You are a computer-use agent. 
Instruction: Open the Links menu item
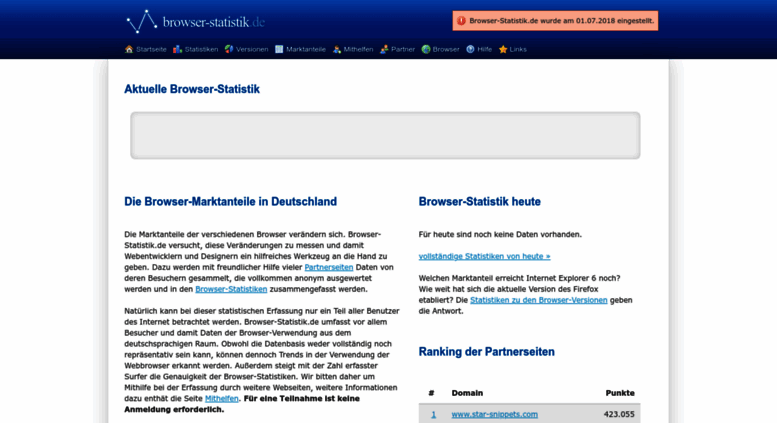(x=518, y=49)
